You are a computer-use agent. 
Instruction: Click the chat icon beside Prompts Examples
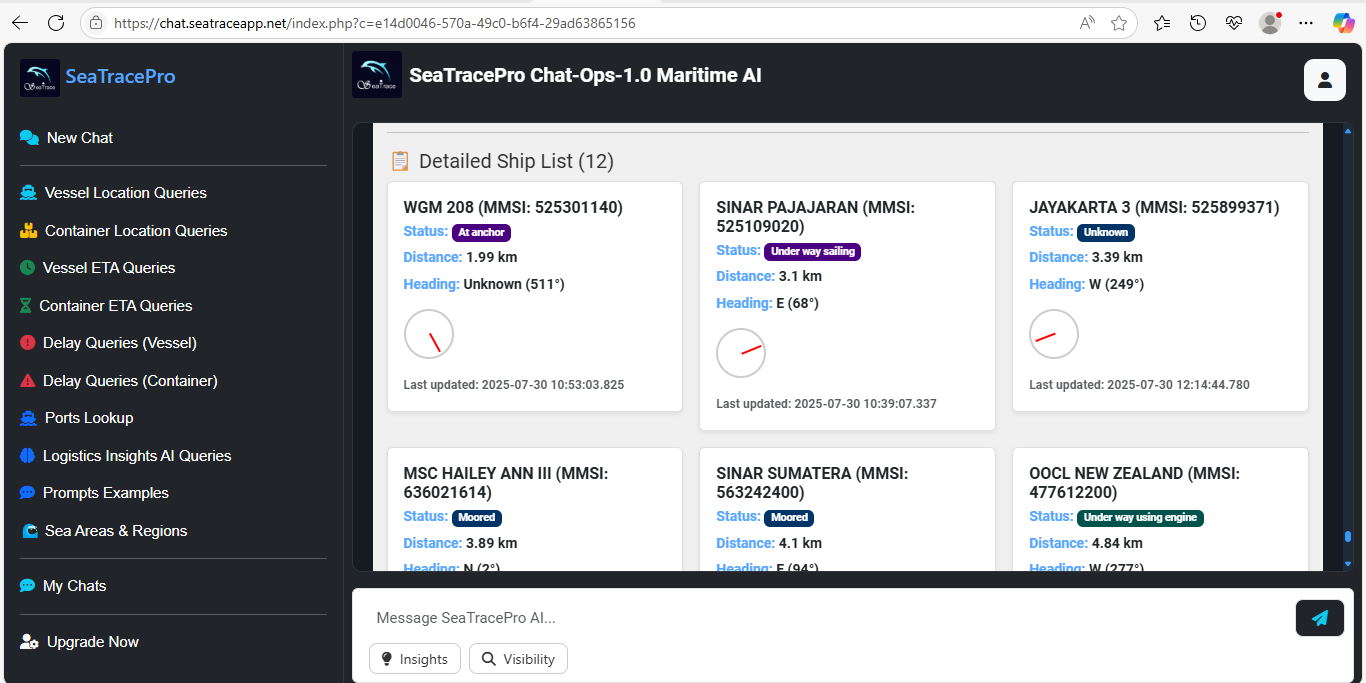27,493
